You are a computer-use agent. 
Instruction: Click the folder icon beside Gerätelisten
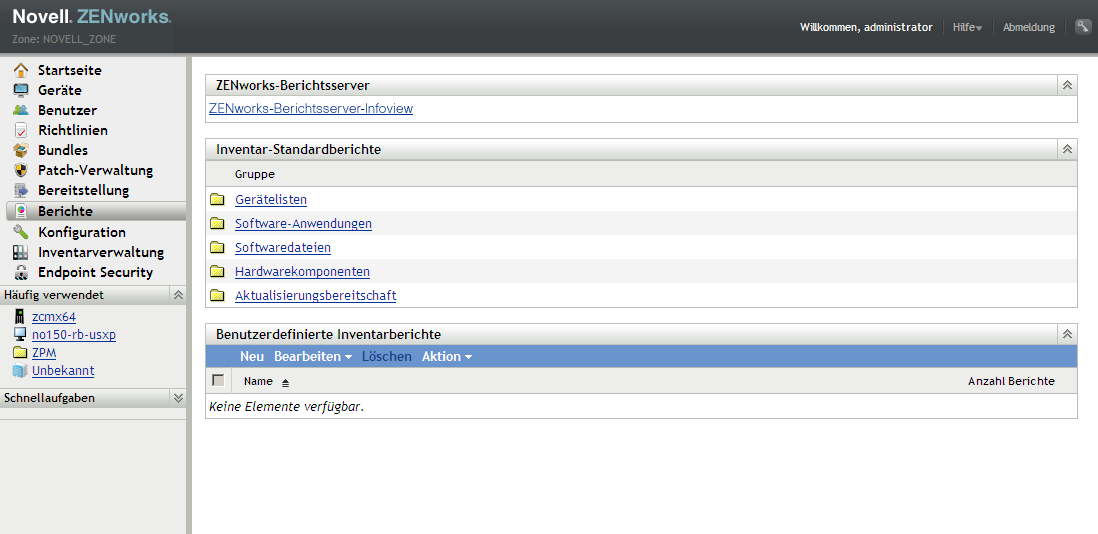(217, 200)
